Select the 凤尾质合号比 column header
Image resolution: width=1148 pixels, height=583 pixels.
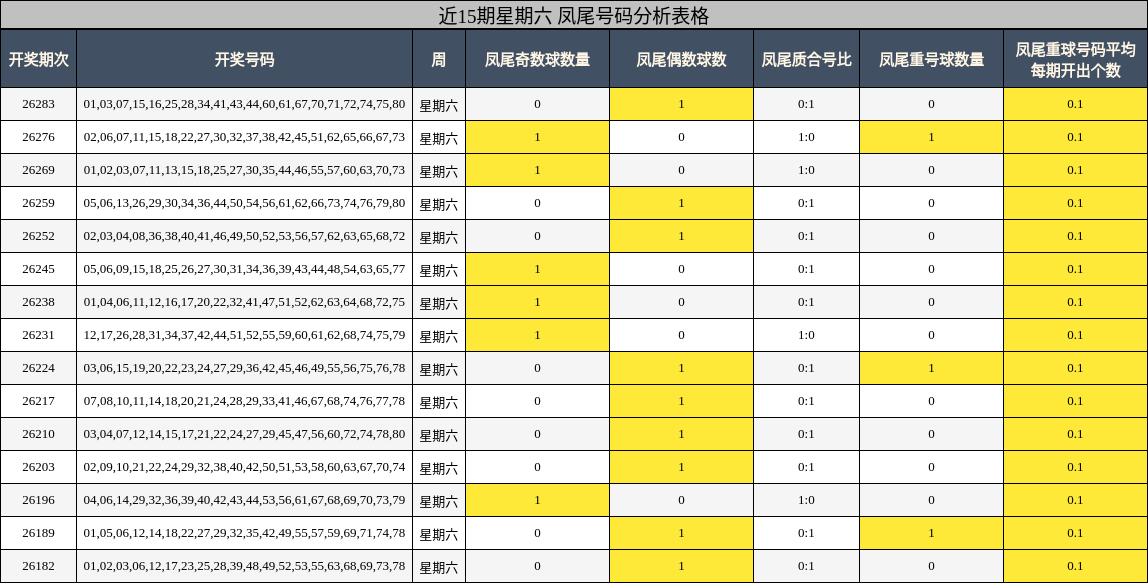coord(806,59)
